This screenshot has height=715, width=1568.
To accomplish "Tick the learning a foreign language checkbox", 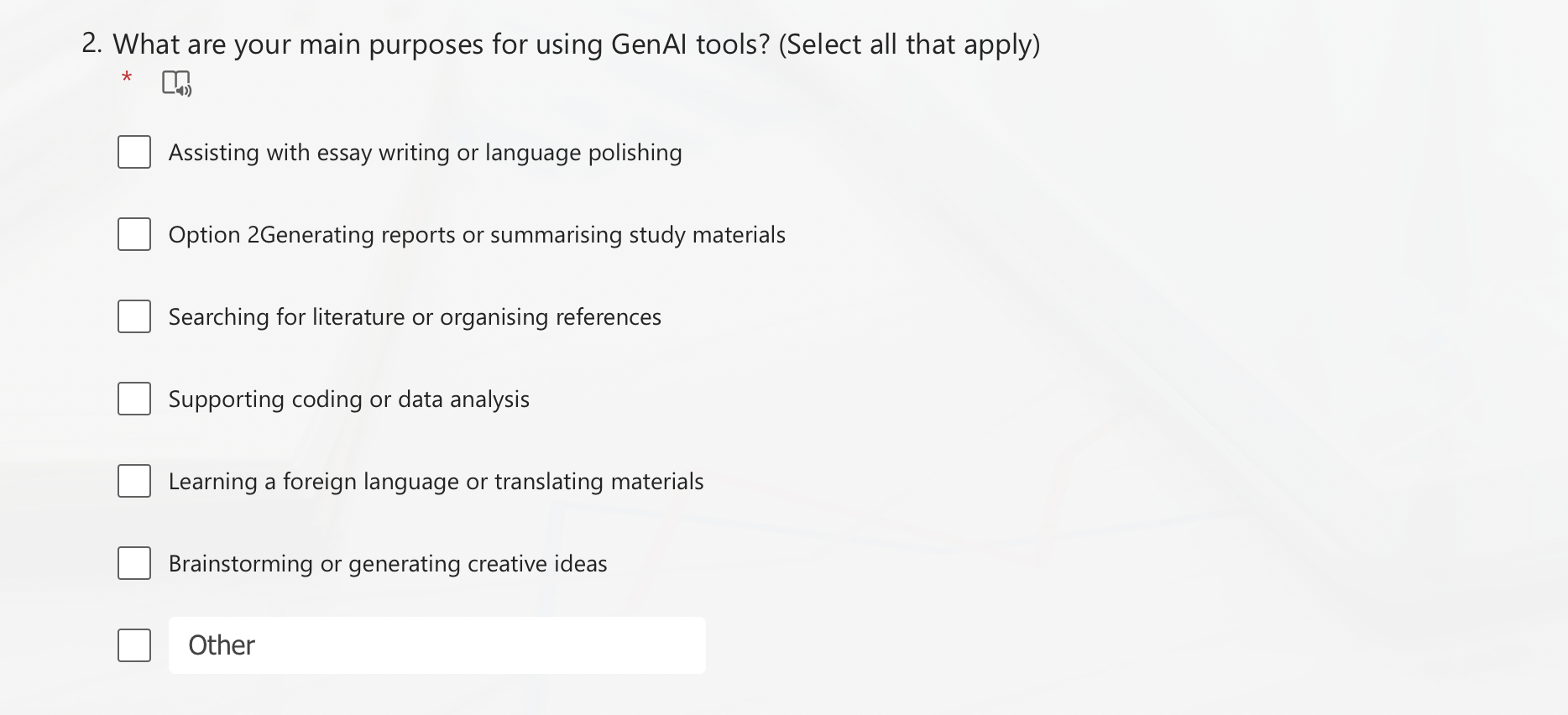I will click(134, 481).
